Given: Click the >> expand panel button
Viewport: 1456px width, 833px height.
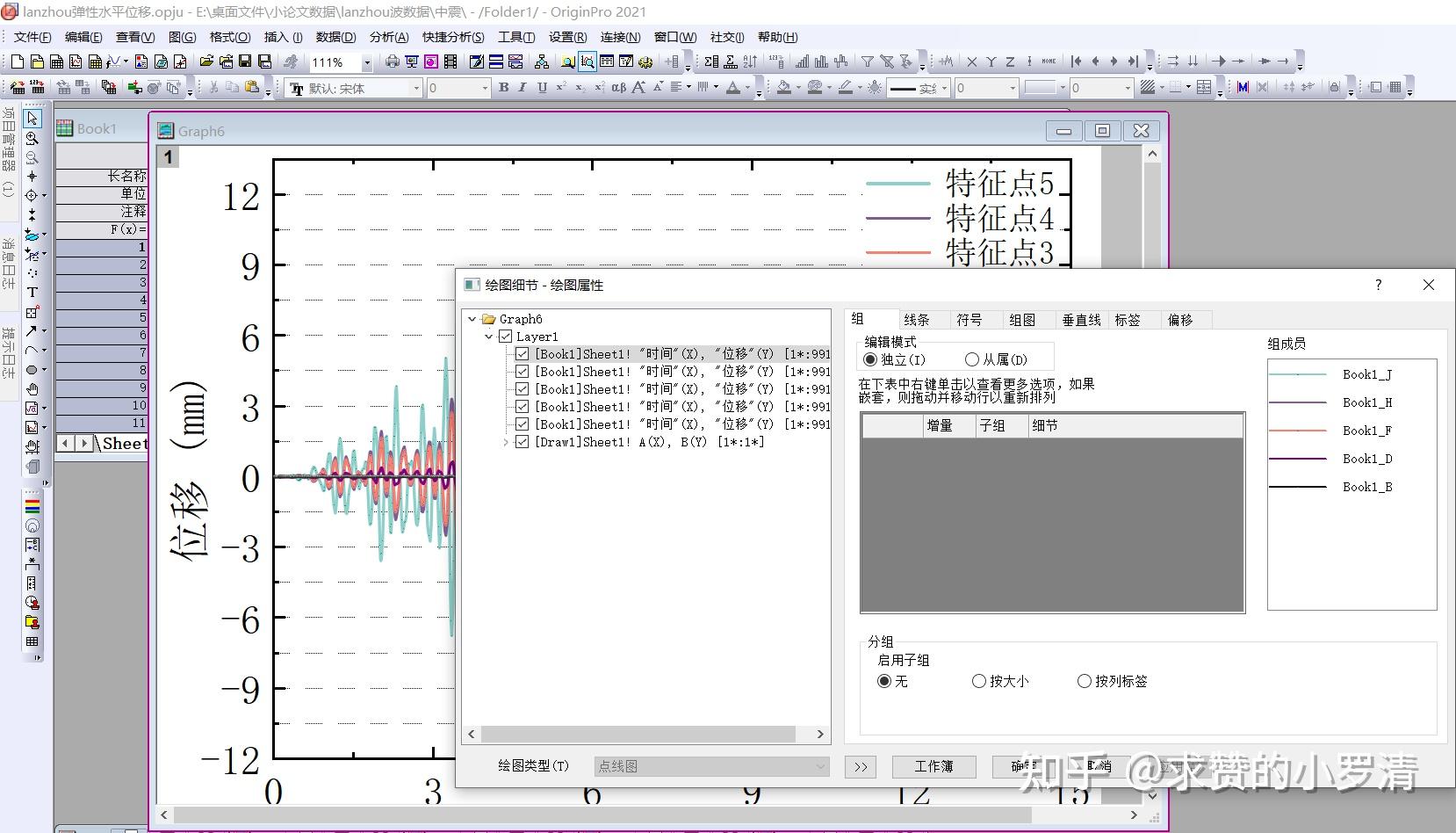Looking at the screenshot, I should pyautogui.click(x=861, y=766).
